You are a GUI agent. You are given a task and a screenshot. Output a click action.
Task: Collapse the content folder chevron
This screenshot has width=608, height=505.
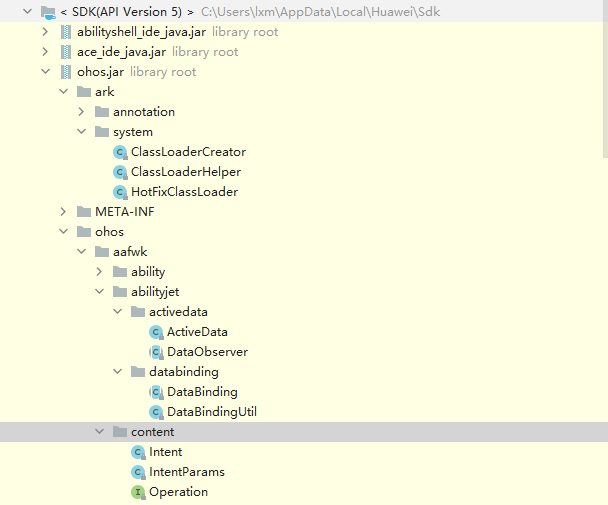pos(100,431)
